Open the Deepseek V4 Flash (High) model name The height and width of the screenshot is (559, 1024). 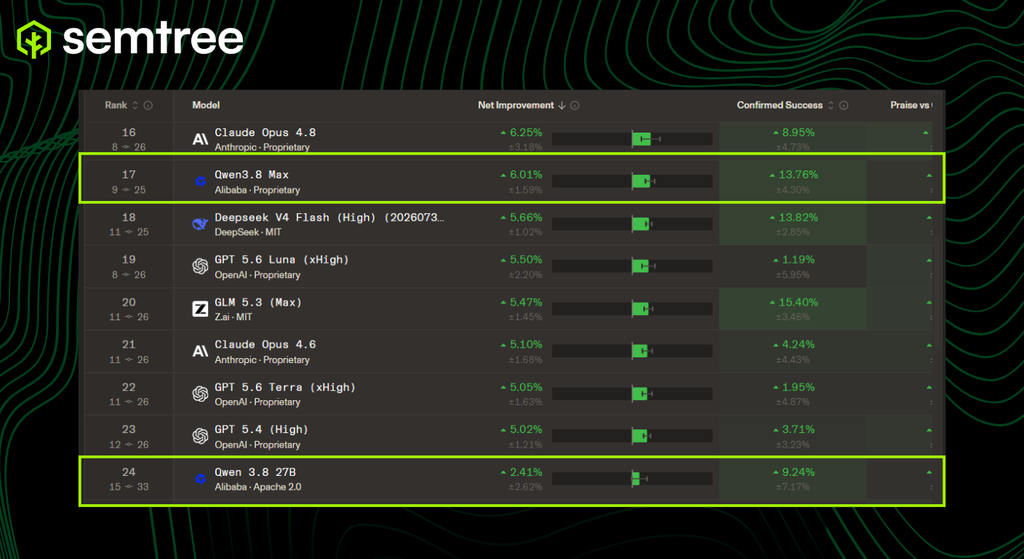[x=329, y=217]
